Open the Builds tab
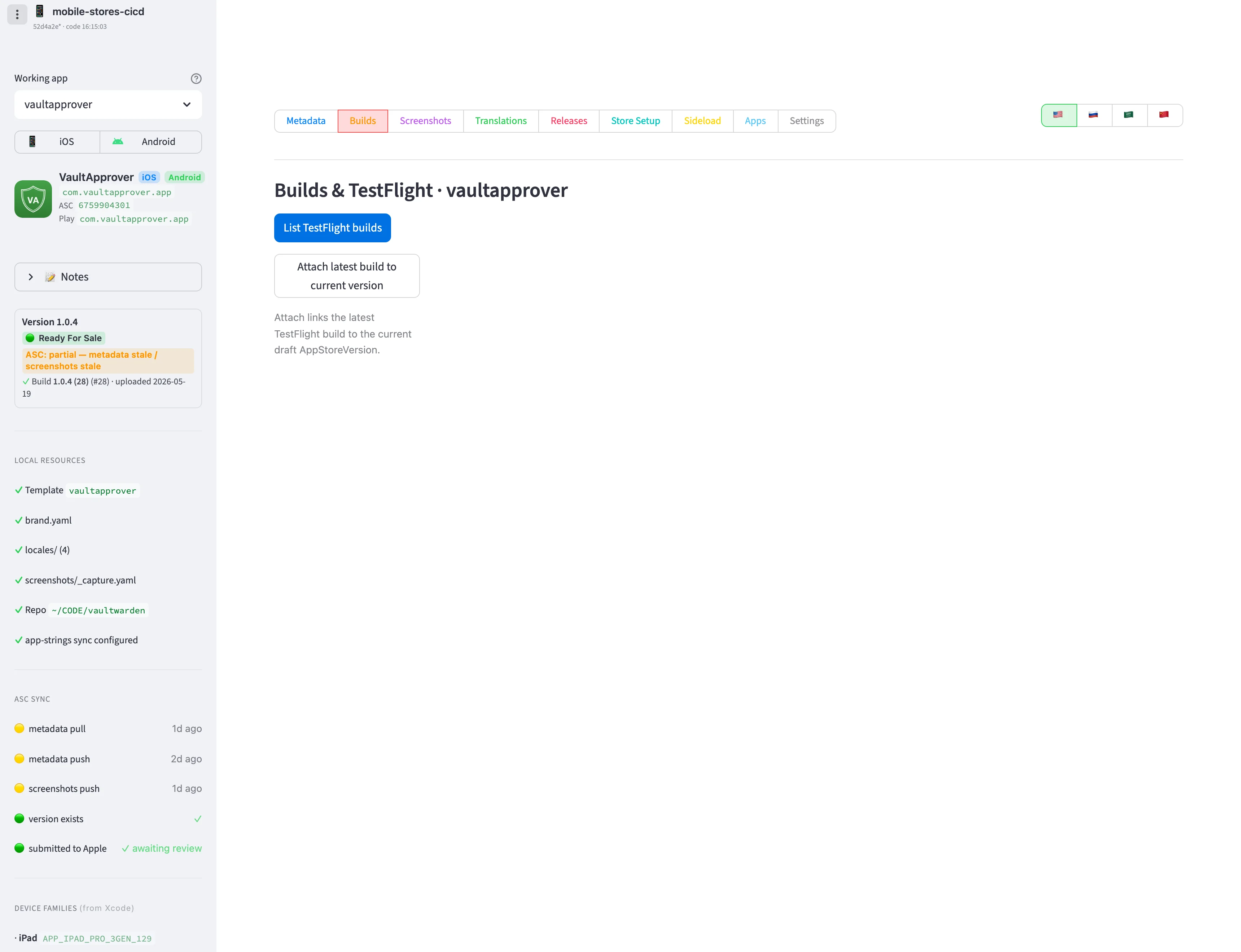Viewport: 1241px width, 952px height. [363, 121]
